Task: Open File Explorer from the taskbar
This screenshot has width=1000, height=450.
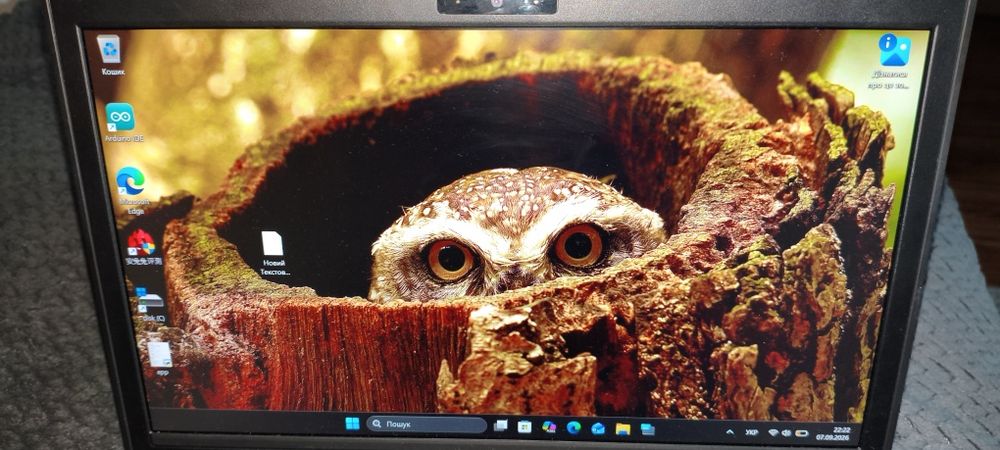Action: coord(622,429)
